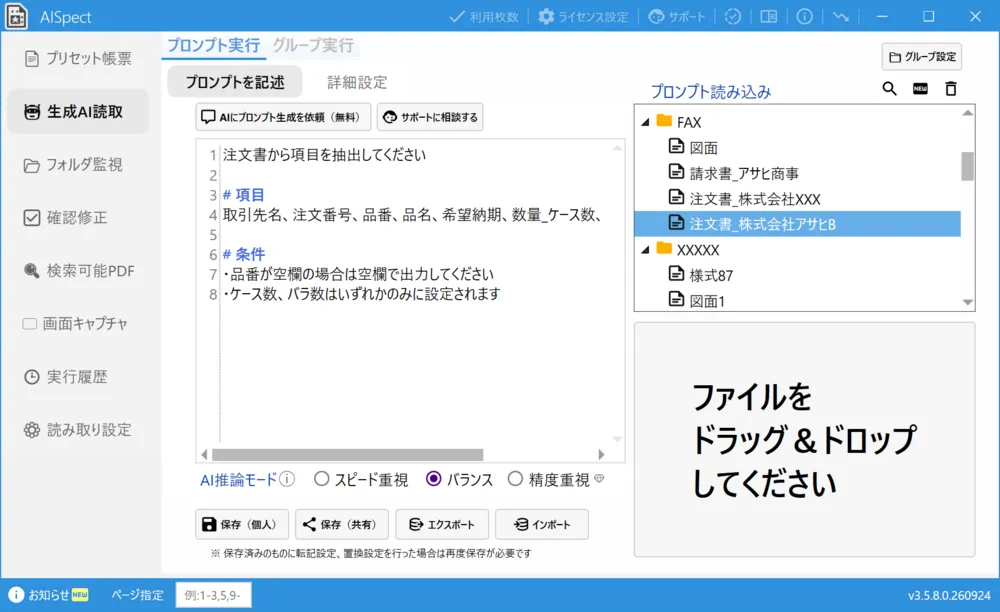The height and width of the screenshot is (612, 1000).
Task: Select 精度重視 radio button
Action: [515, 479]
